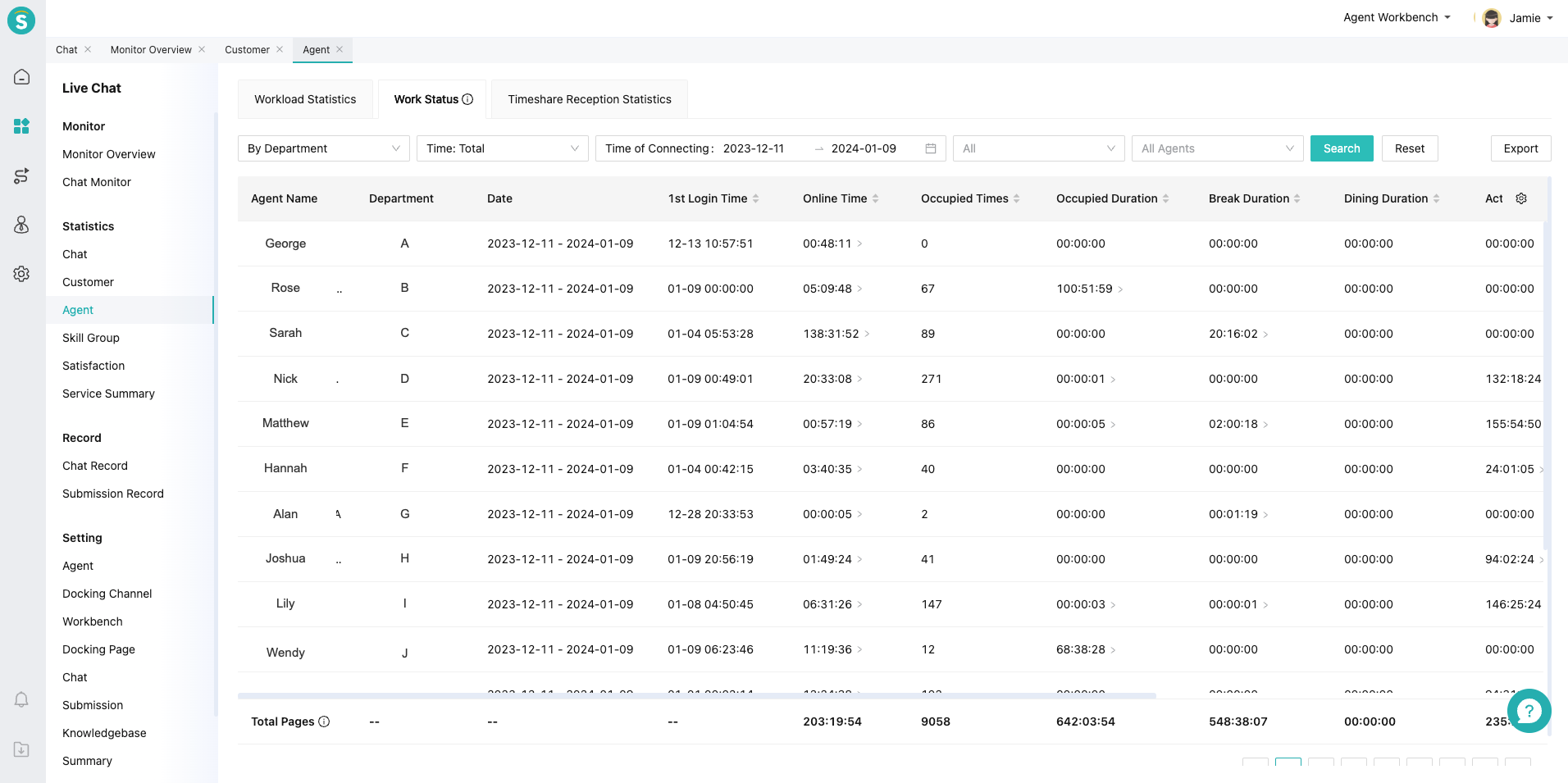Expand the Jamie user menu
1568x783 pixels.
(1530, 18)
